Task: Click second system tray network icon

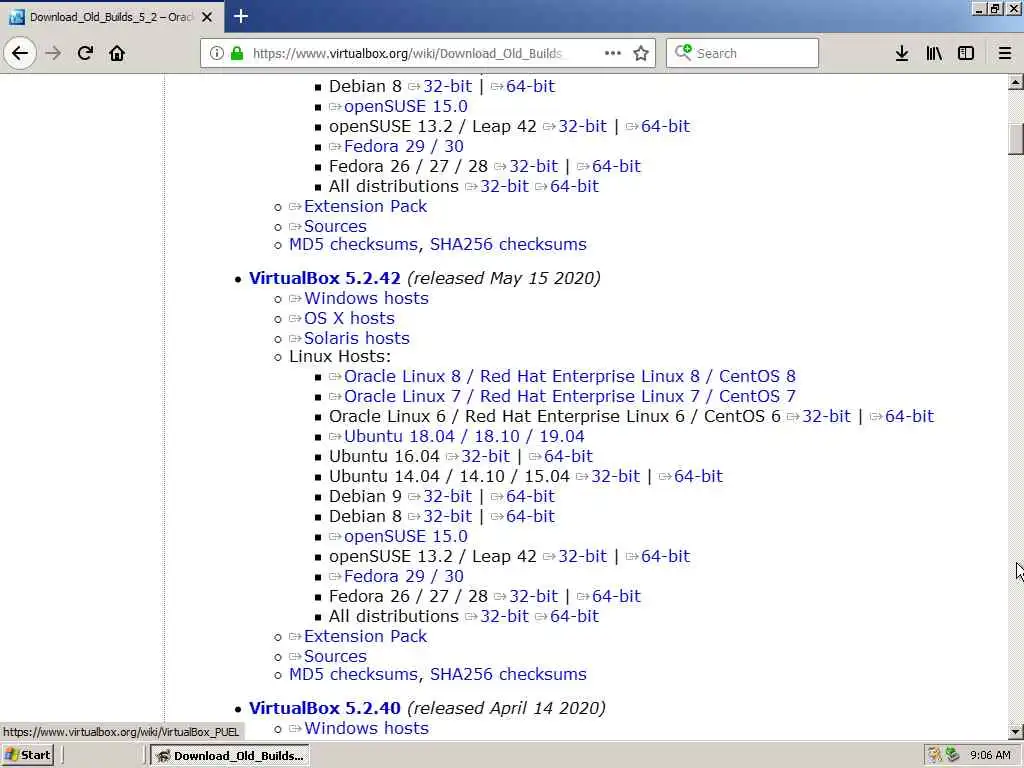Action: 952,755
